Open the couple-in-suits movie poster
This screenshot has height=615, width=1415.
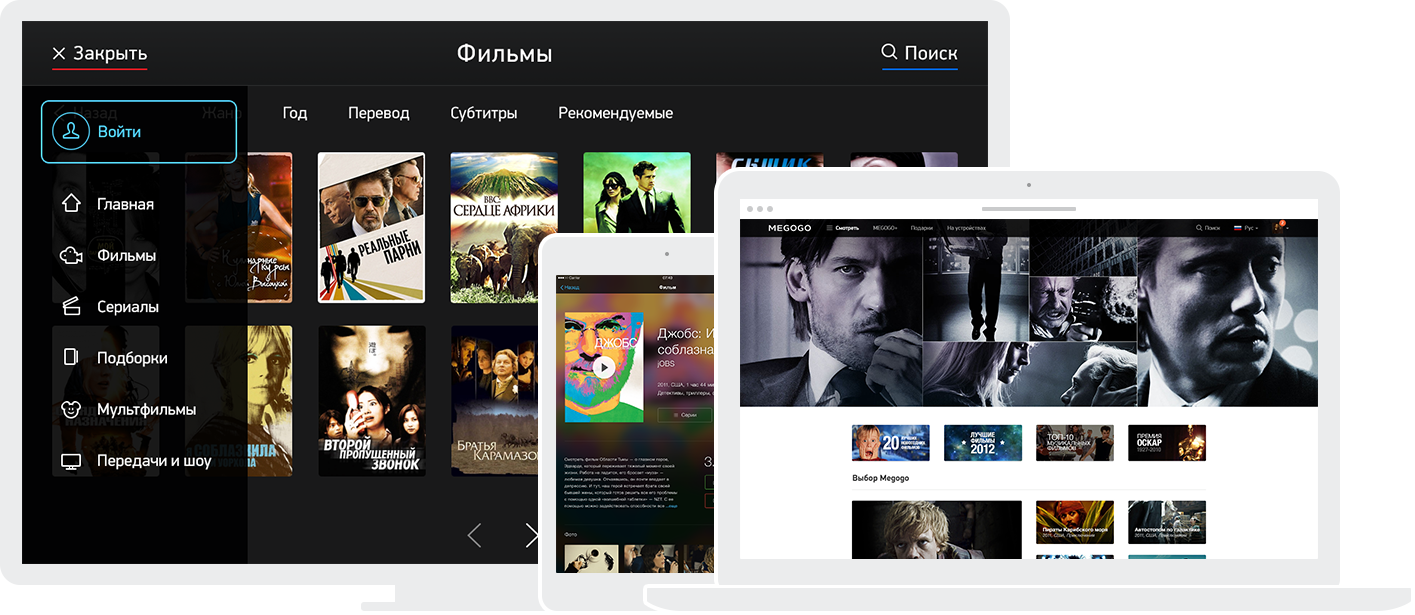coord(637,193)
